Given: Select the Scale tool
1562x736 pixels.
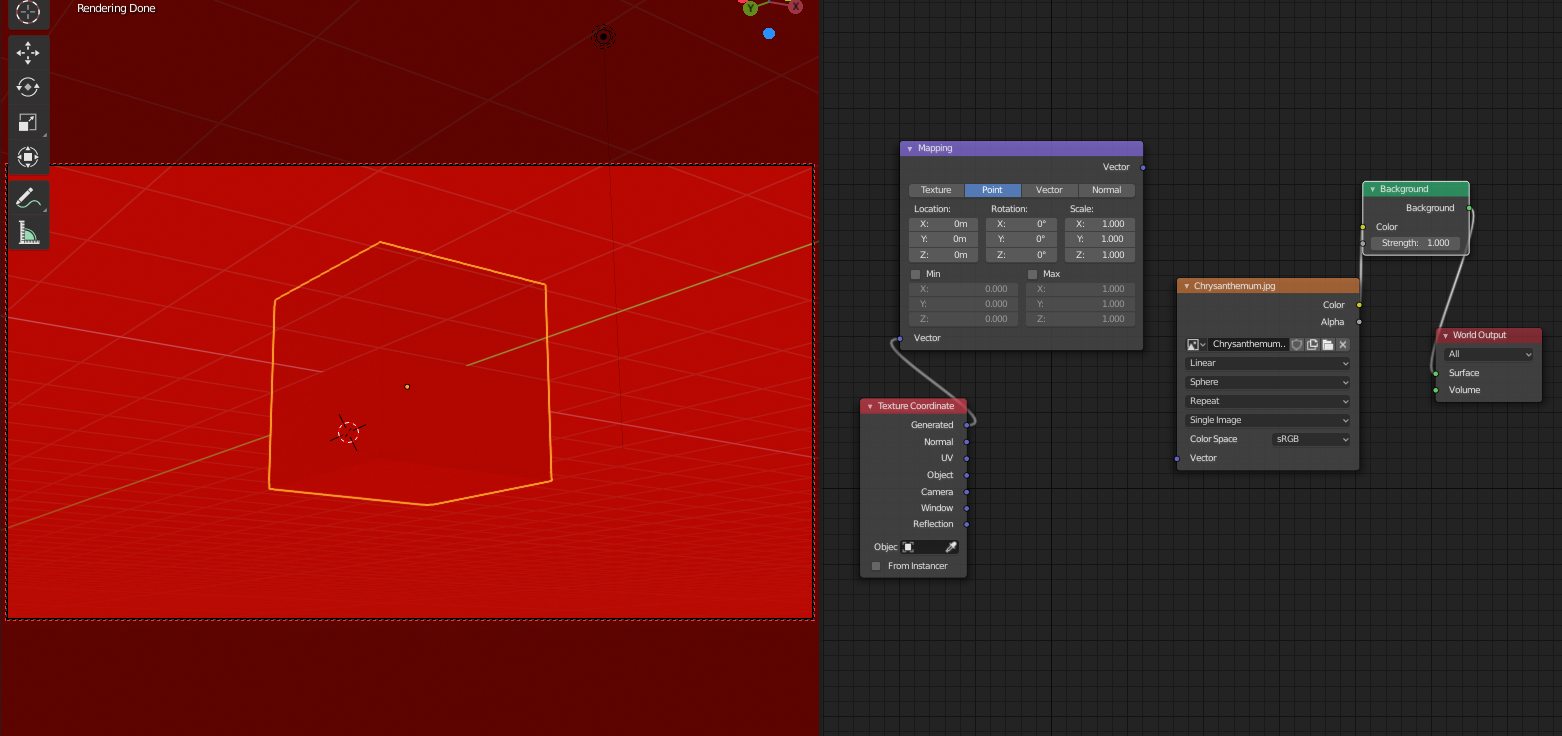Looking at the screenshot, I should (29, 123).
